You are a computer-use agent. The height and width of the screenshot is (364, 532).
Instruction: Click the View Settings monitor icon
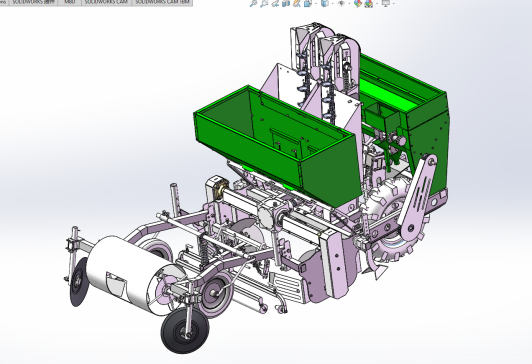coord(386,3)
